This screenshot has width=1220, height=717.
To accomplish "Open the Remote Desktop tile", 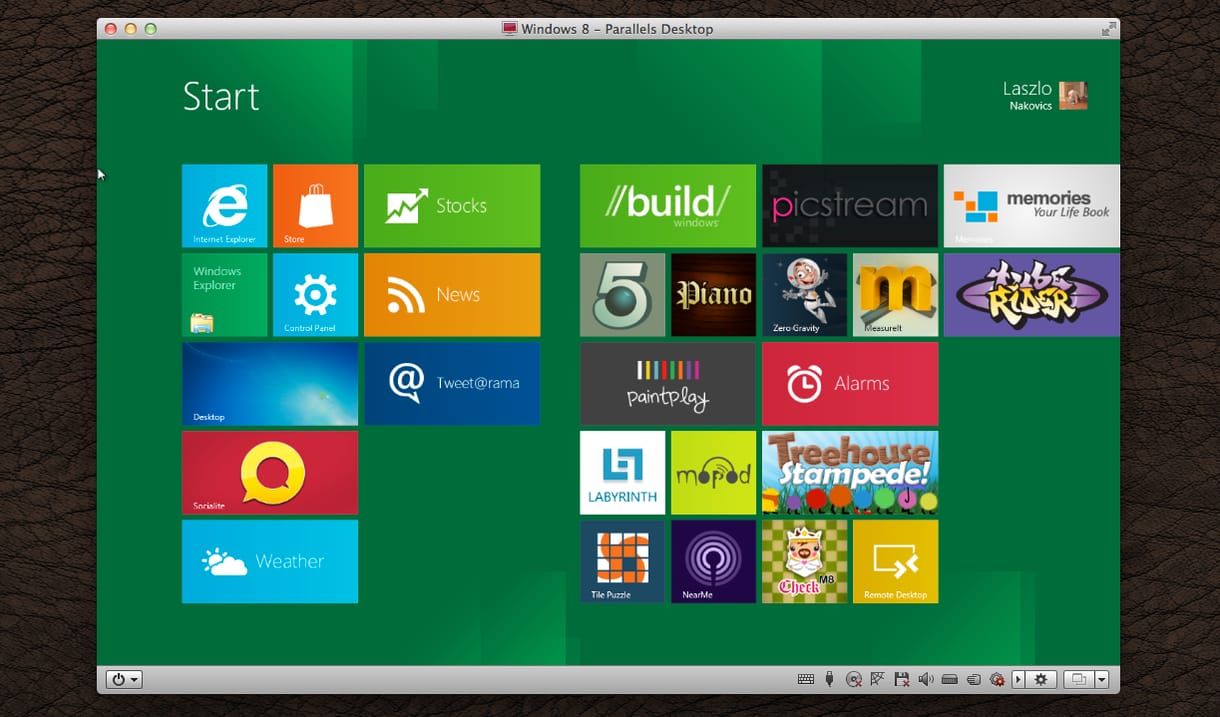I will coord(895,561).
